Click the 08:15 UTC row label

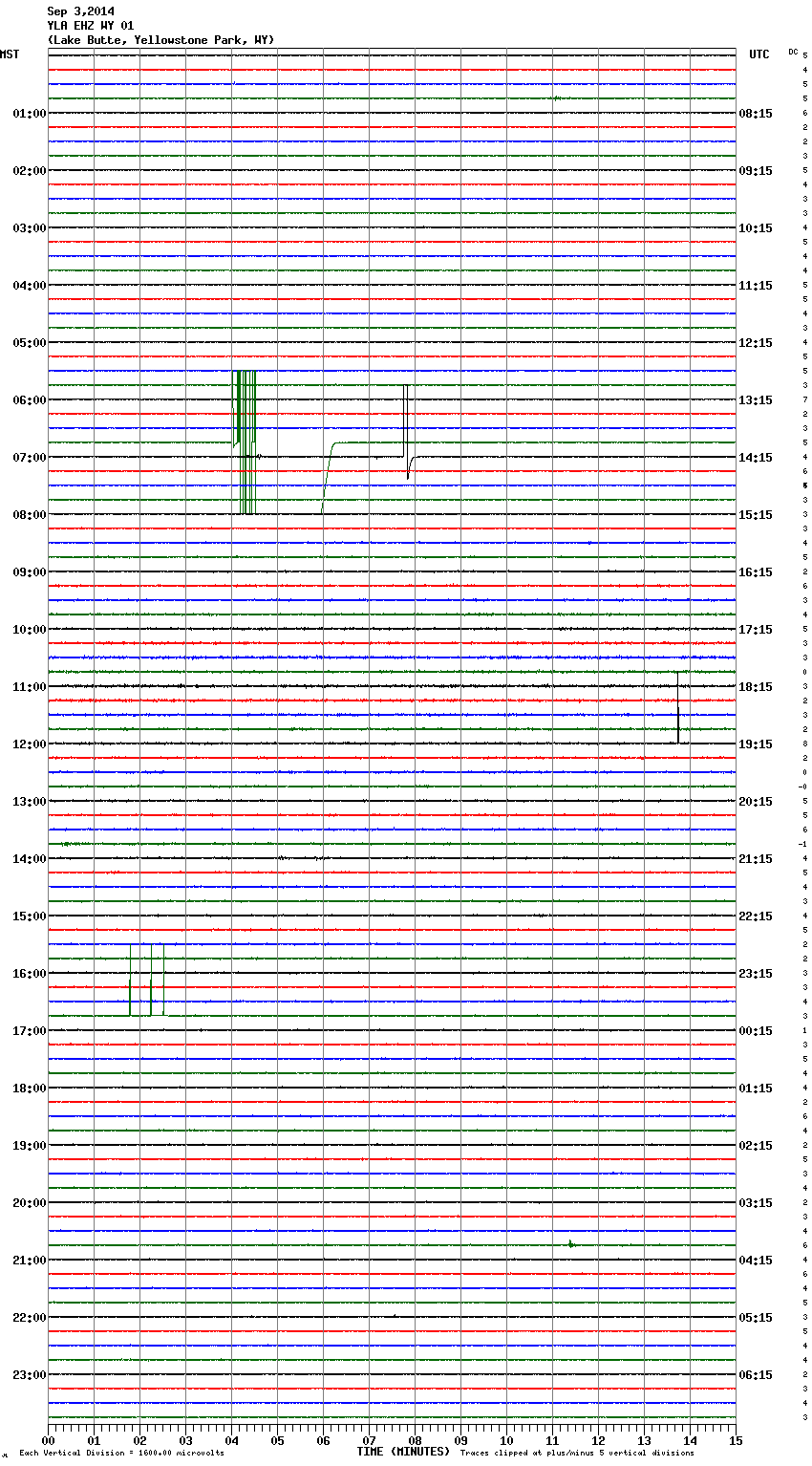(756, 114)
